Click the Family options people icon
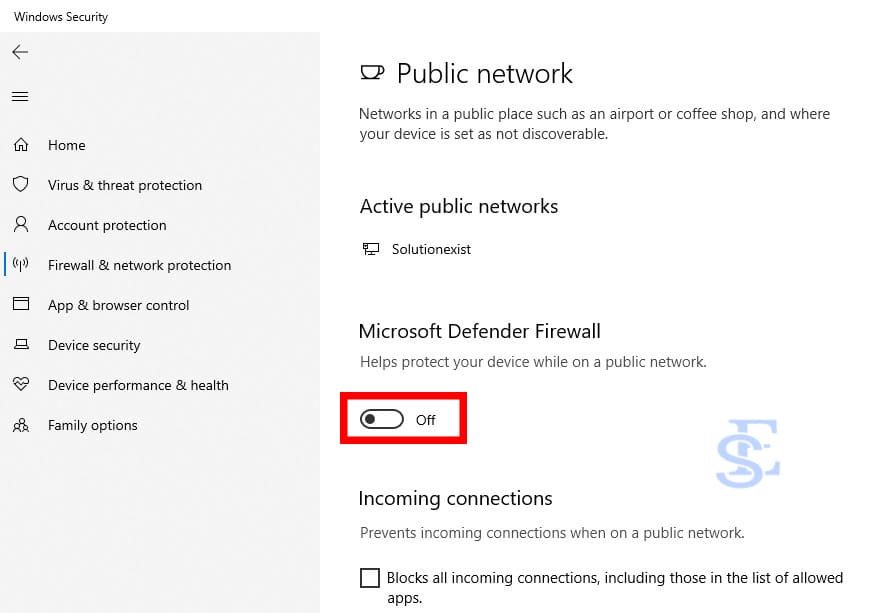The height and width of the screenshot is (613, 889). click(20, 425)
